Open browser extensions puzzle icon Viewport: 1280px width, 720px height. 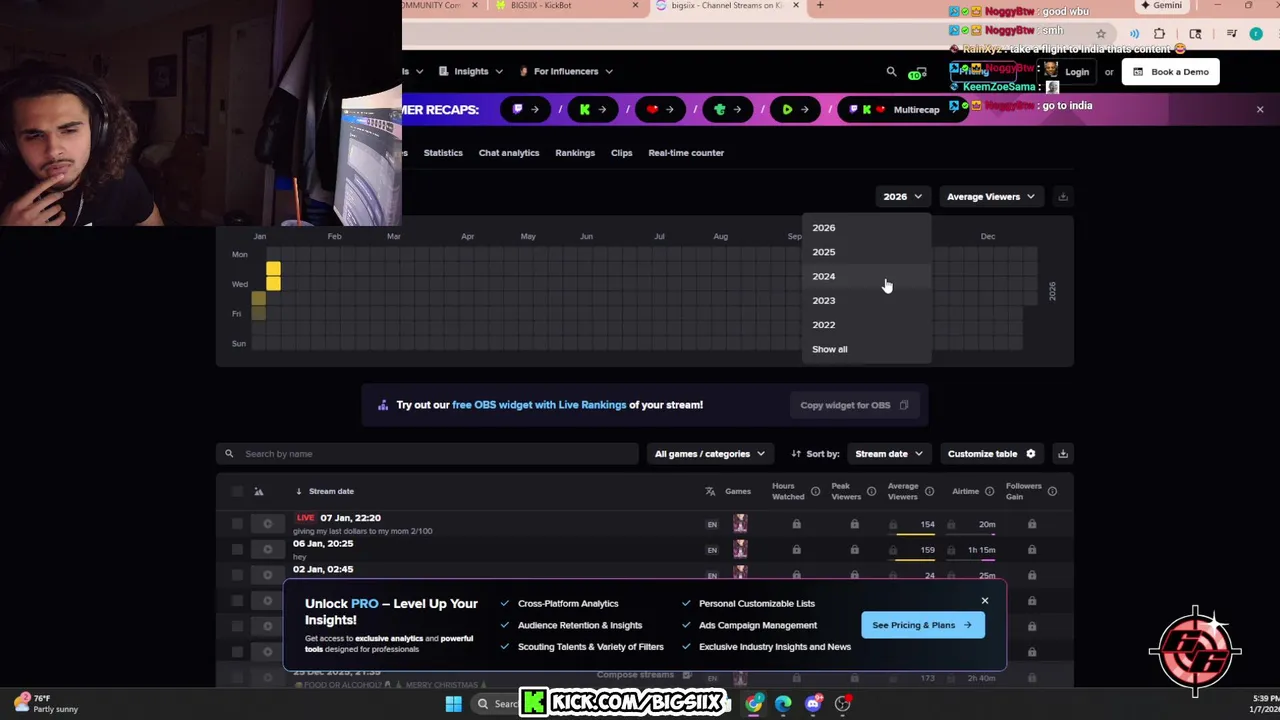pyautogui.click(x=1159, y=34)
